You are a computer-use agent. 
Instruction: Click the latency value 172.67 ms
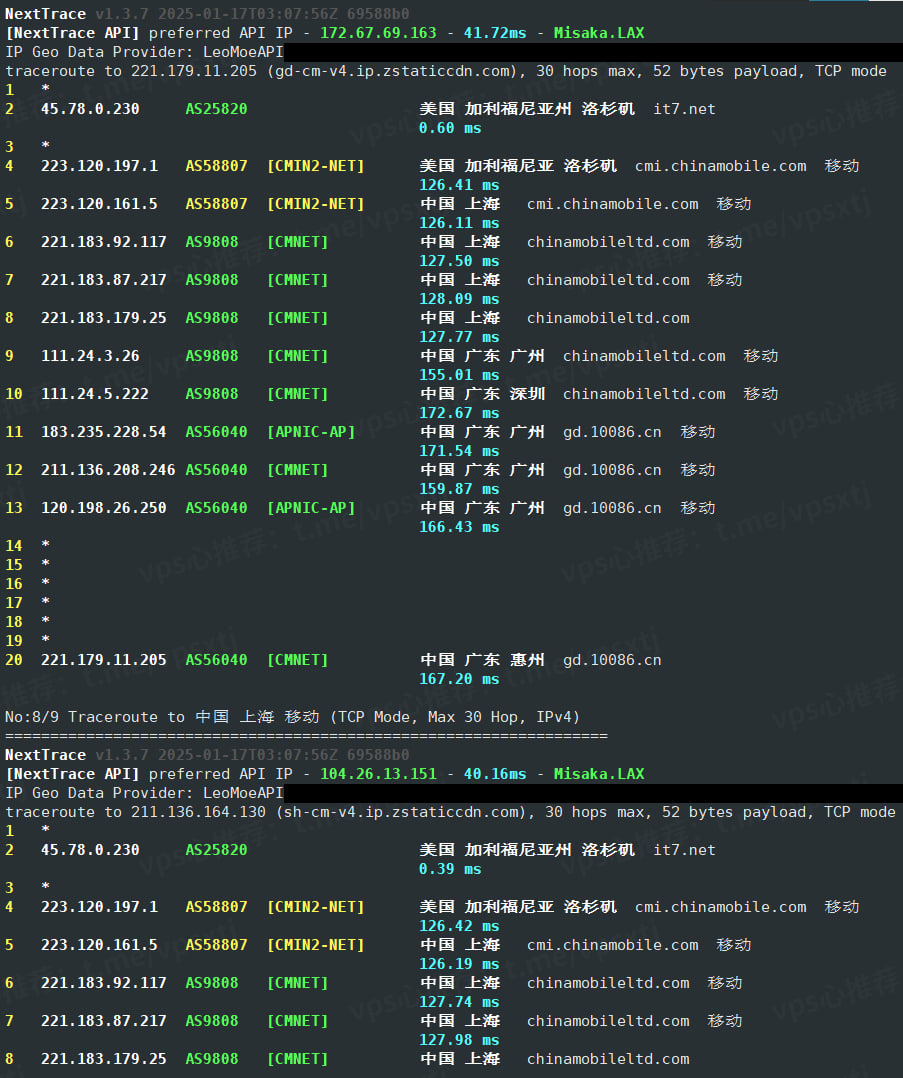click(459, 413)
